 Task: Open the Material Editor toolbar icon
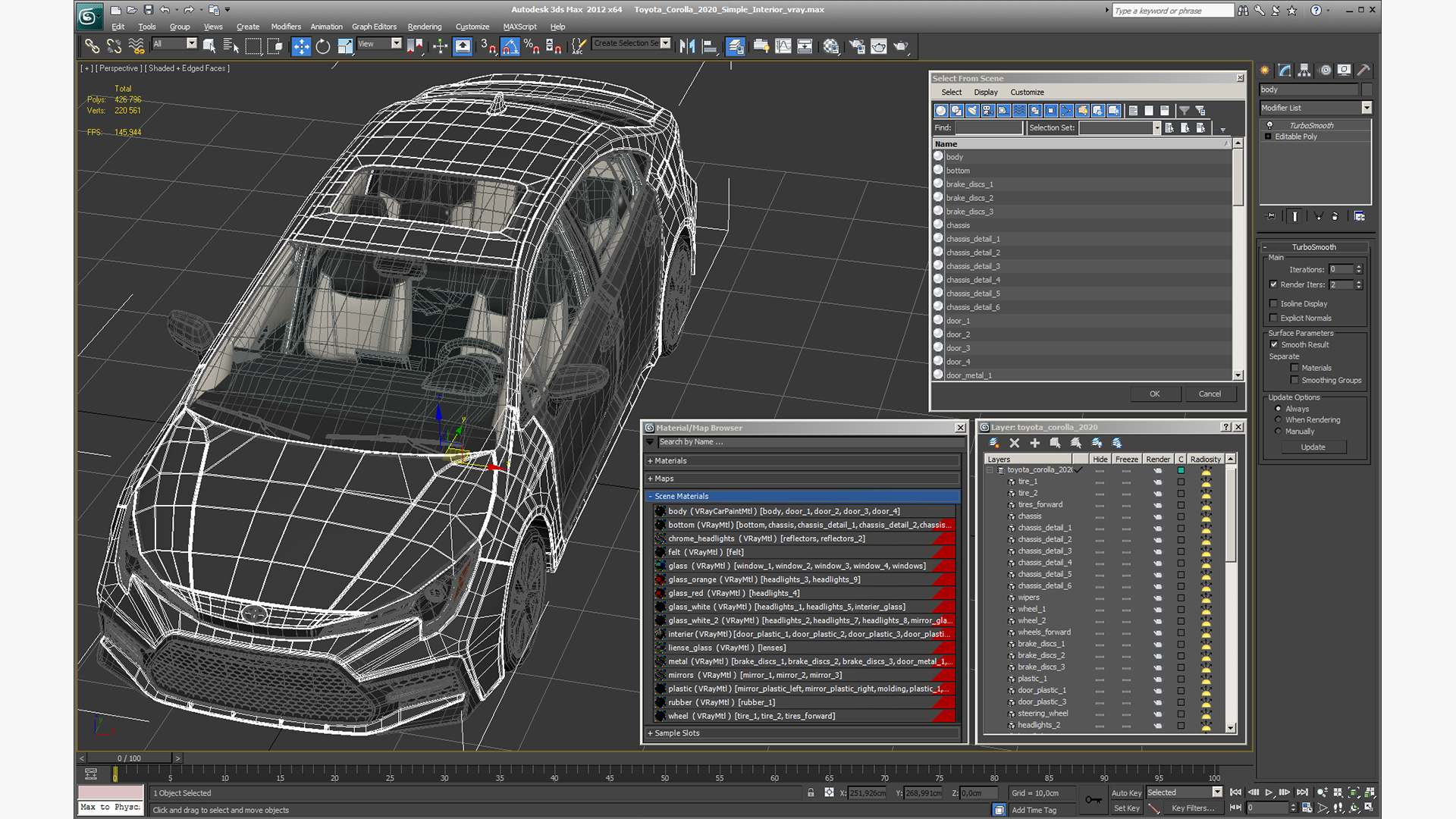(831, 46)
